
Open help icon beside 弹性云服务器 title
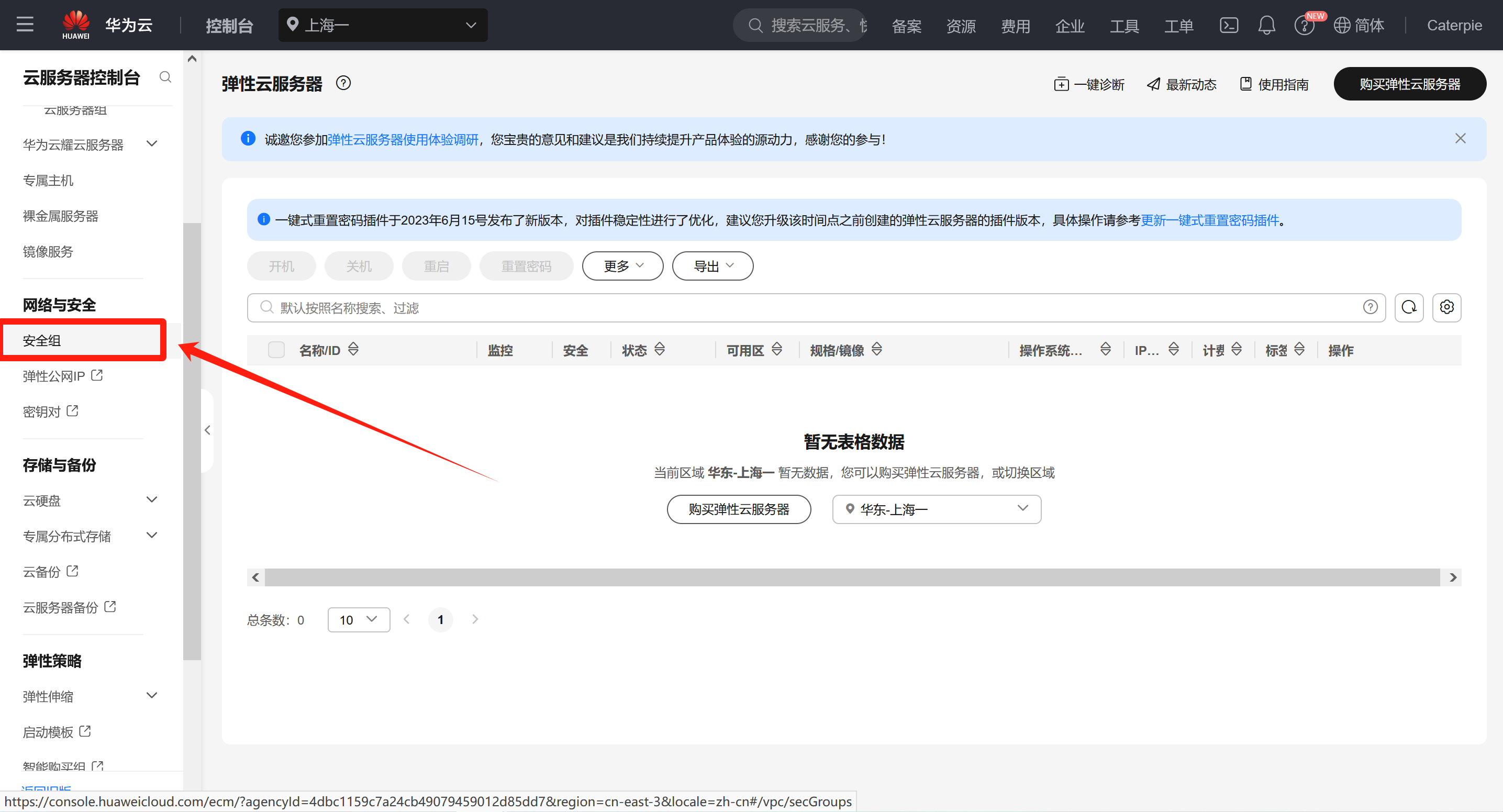pyautogui.click(x=343, y=83)
